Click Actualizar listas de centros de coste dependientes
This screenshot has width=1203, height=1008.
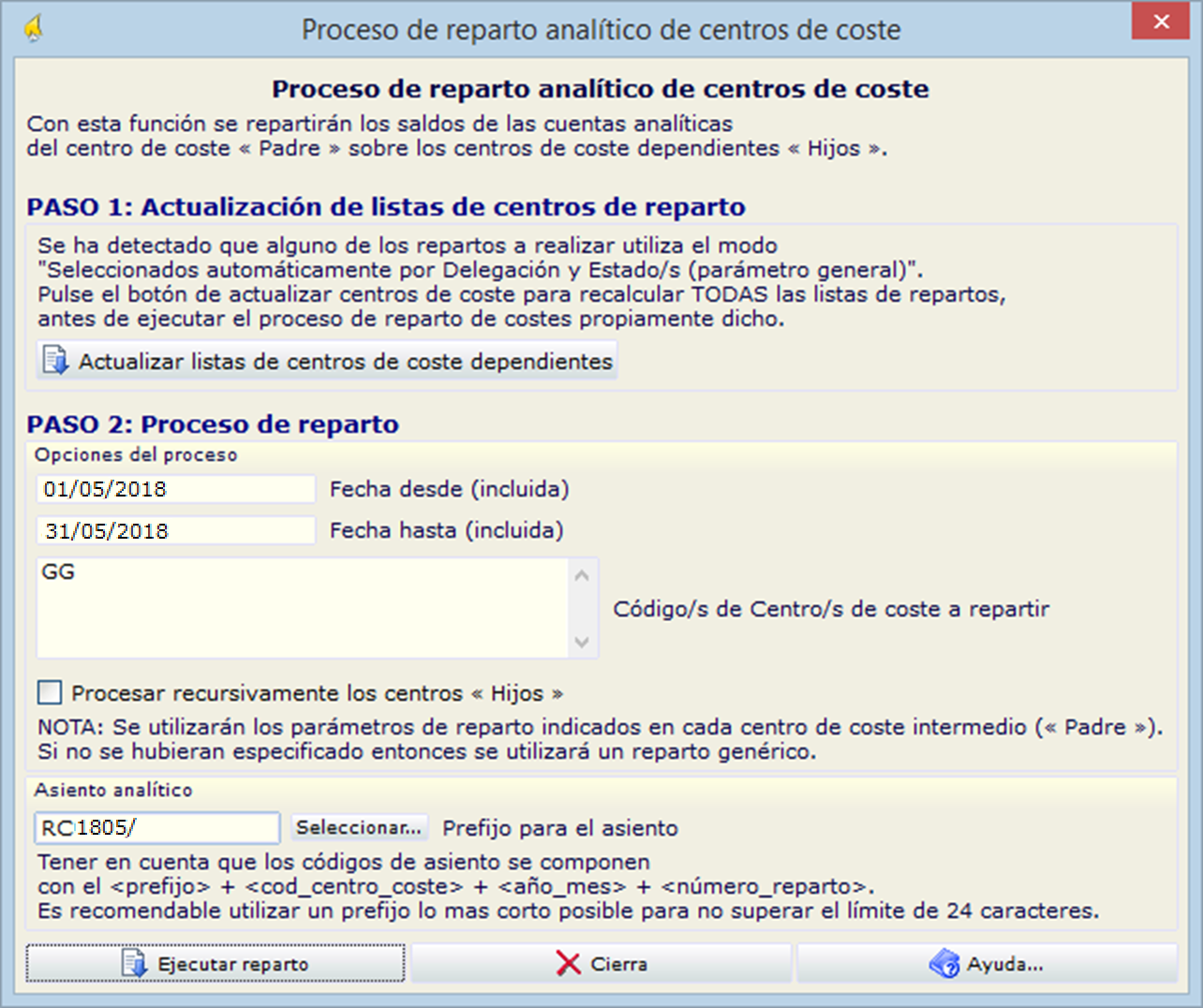(327, 361)
